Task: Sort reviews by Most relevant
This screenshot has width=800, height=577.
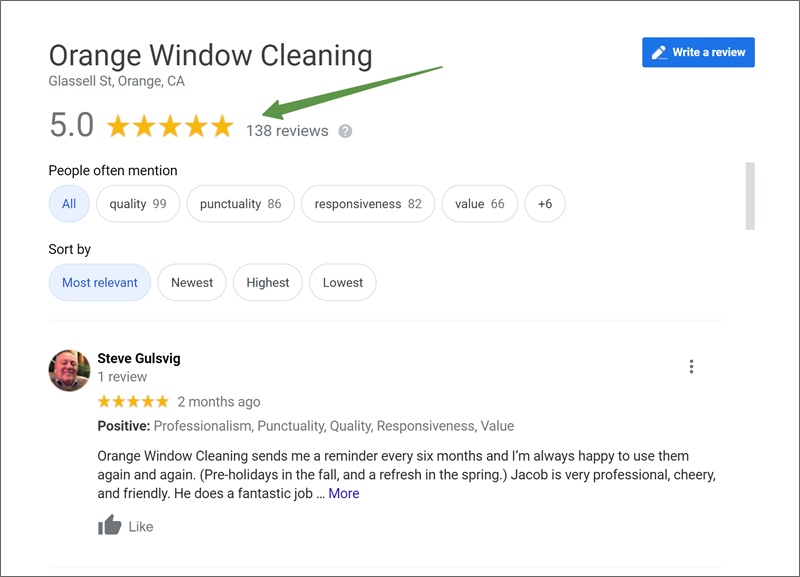Action: pyautogui.click(x=99, y=282)
